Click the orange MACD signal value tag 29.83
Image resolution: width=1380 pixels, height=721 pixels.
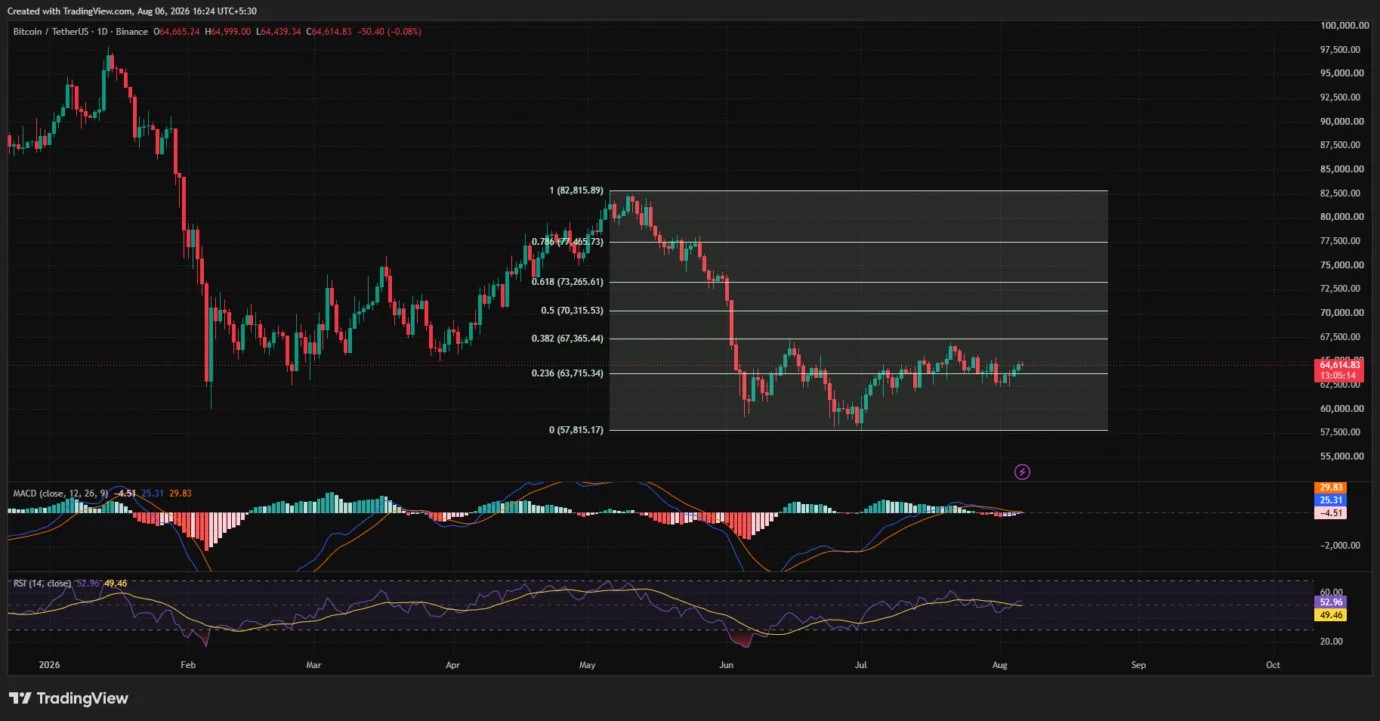click(1331, 488)
